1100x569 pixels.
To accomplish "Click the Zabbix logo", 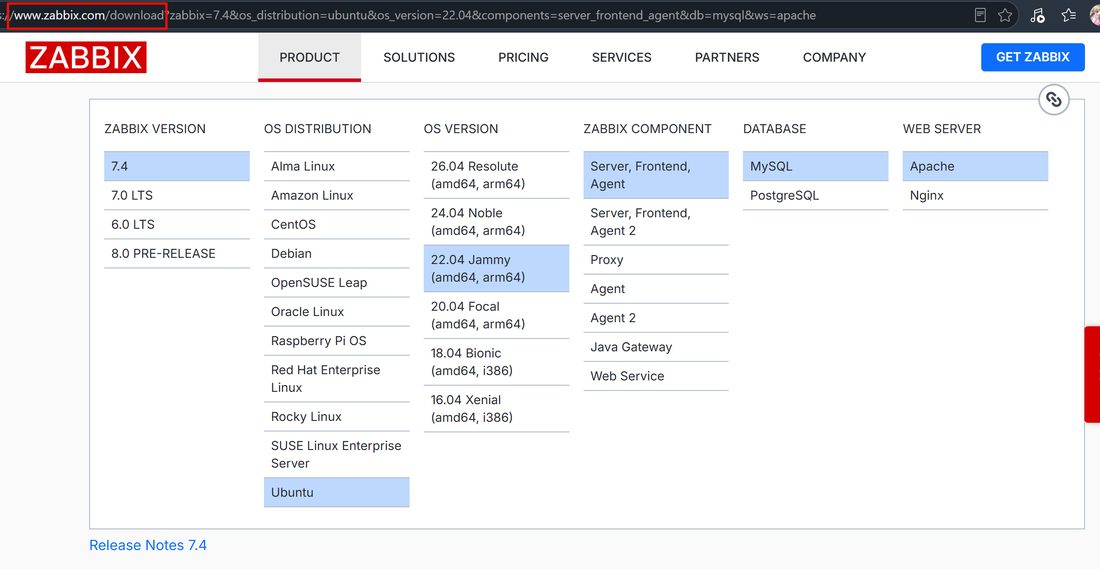I will pos(86,58).
